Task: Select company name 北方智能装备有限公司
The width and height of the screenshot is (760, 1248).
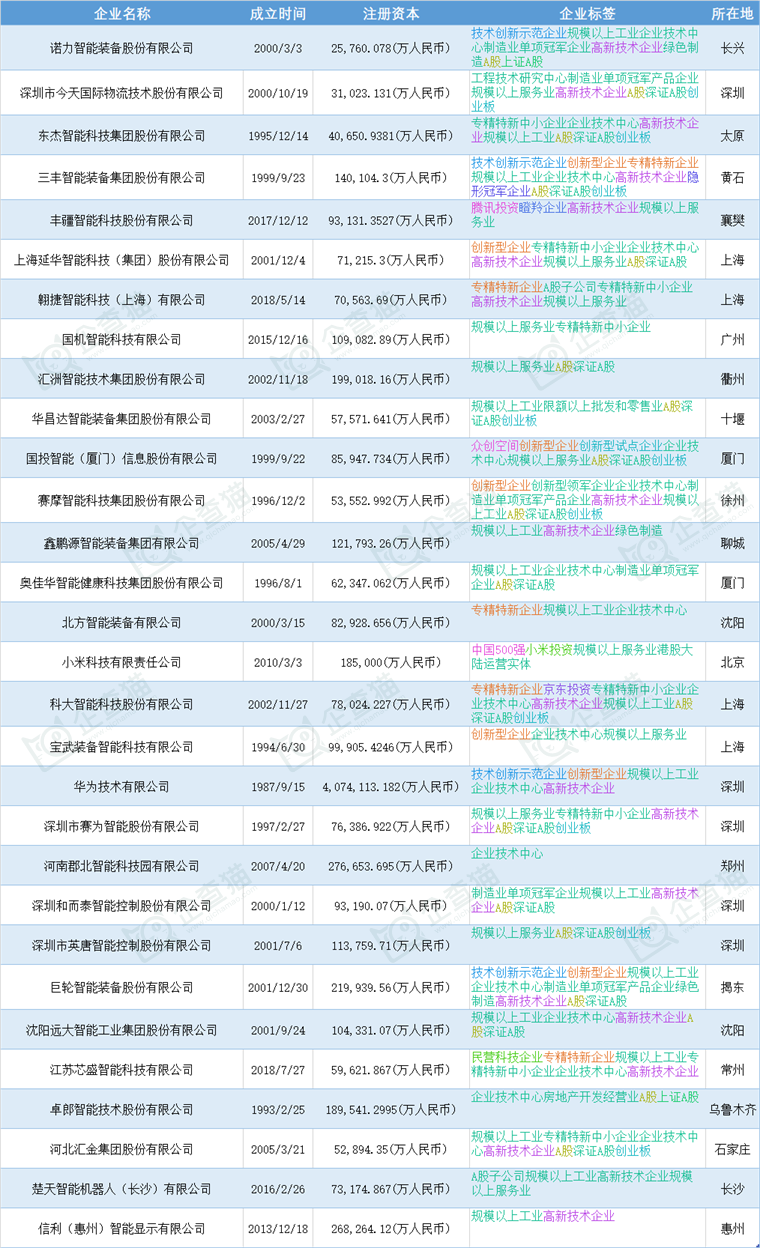Action: coord(122,622)
